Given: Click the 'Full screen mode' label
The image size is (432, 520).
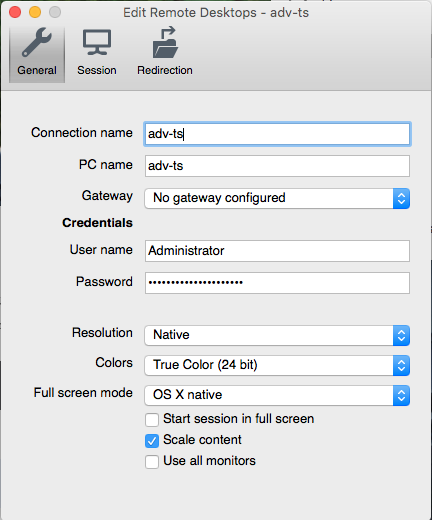Looking at the screenshot, I should pos(83,393).
